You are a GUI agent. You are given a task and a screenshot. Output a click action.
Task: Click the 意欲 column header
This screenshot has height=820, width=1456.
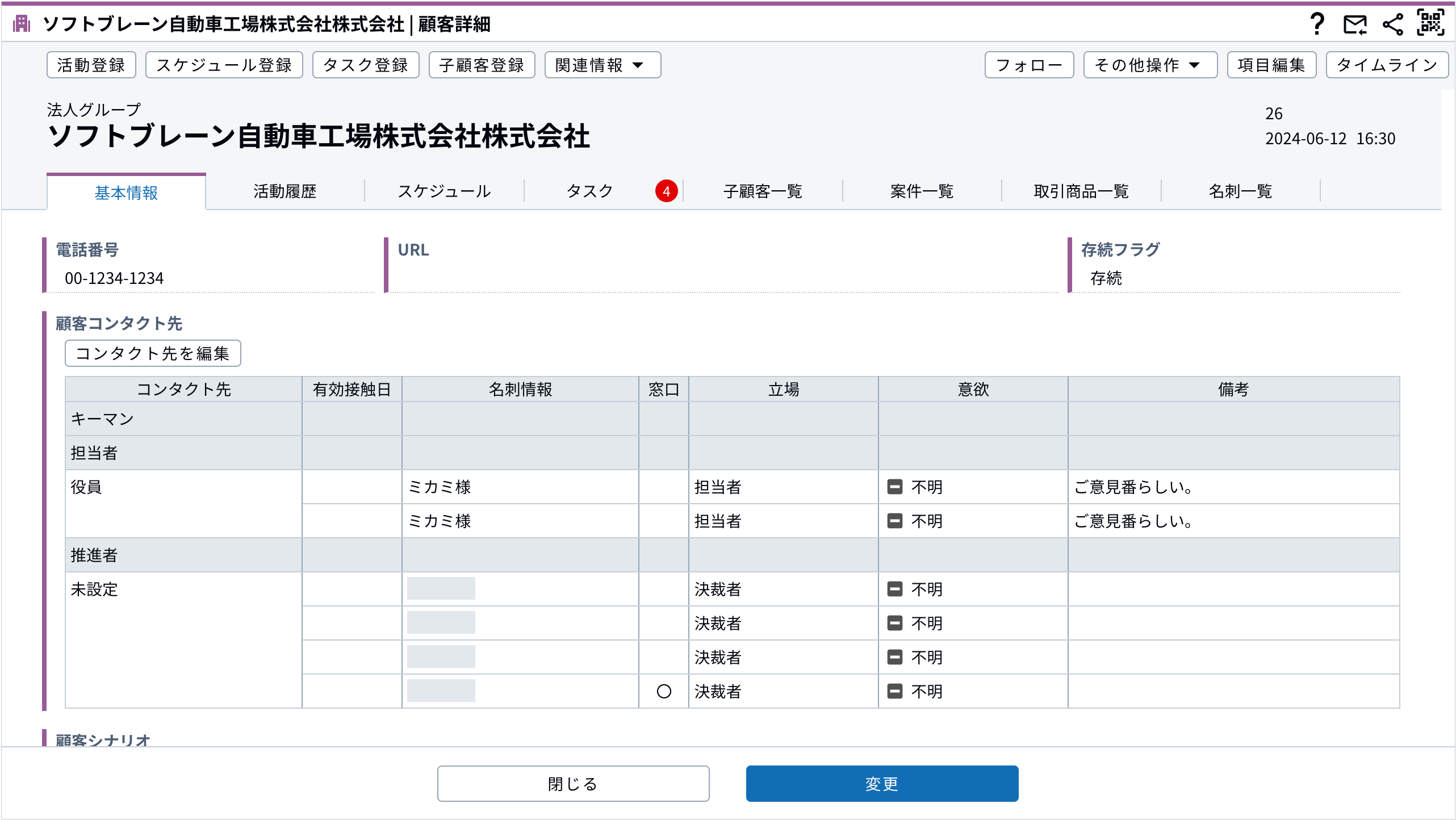973,390
